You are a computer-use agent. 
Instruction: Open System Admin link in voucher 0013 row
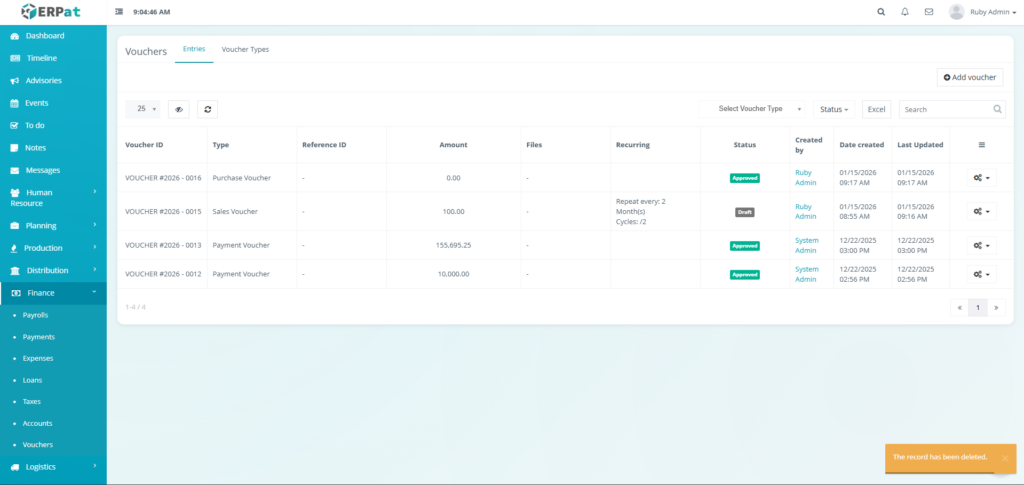(807, 245)
